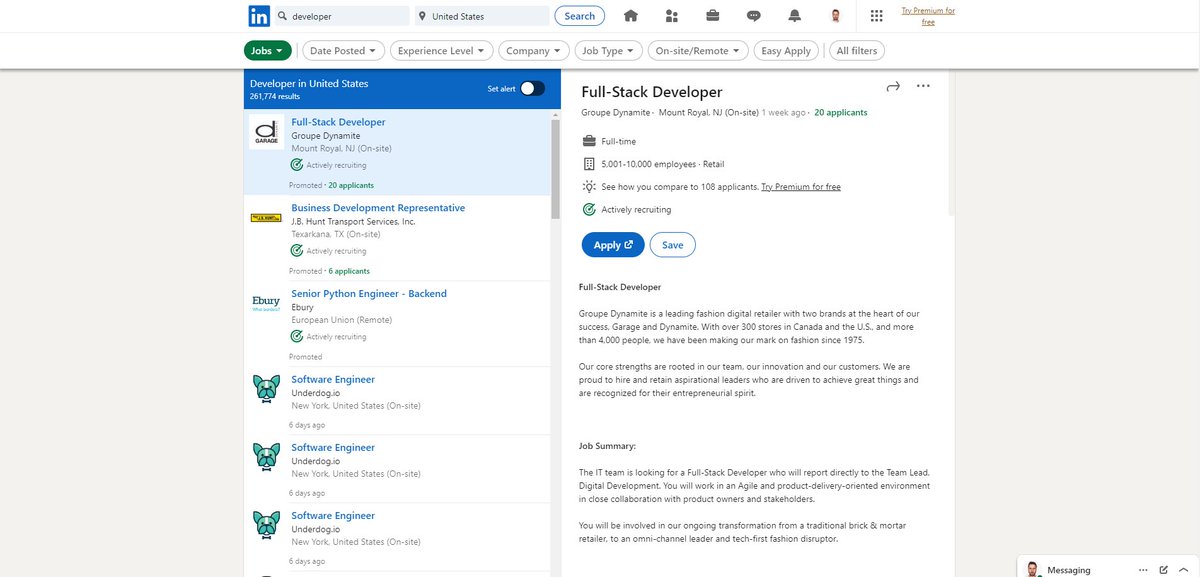Click first Underdog.io bulldog logo
1200x577 pixels.
266,388
